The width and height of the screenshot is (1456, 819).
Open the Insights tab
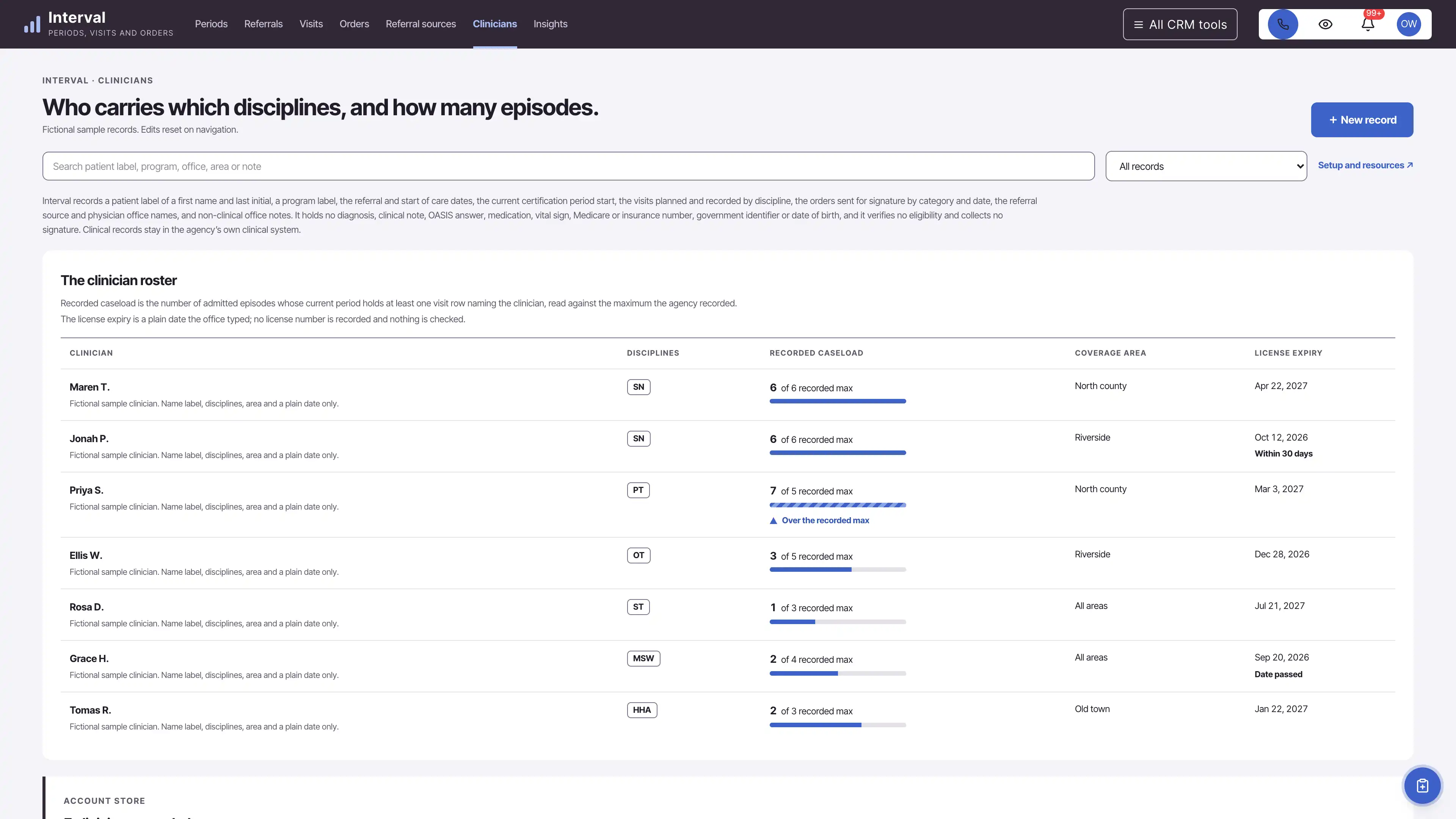(551, 24)
